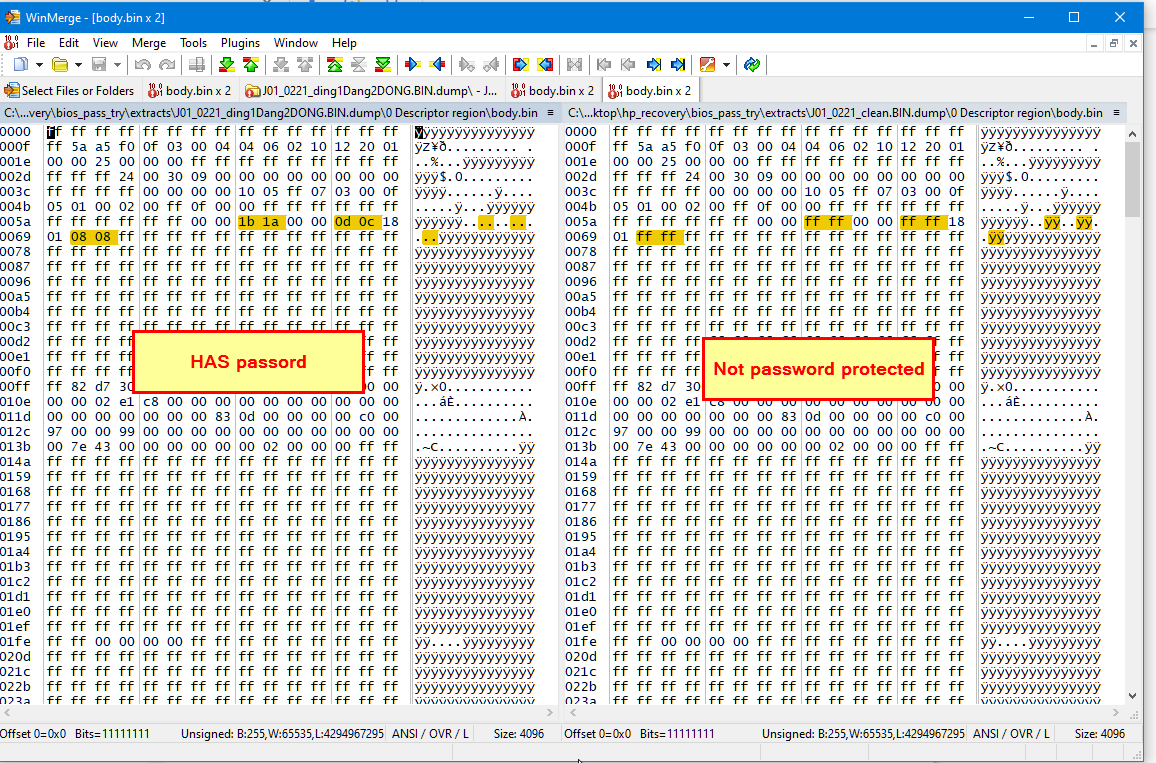Redo the last edit using the toolbar
Image resolution: width=1156 pixels, height=763 pixels.
coord(167,65)
